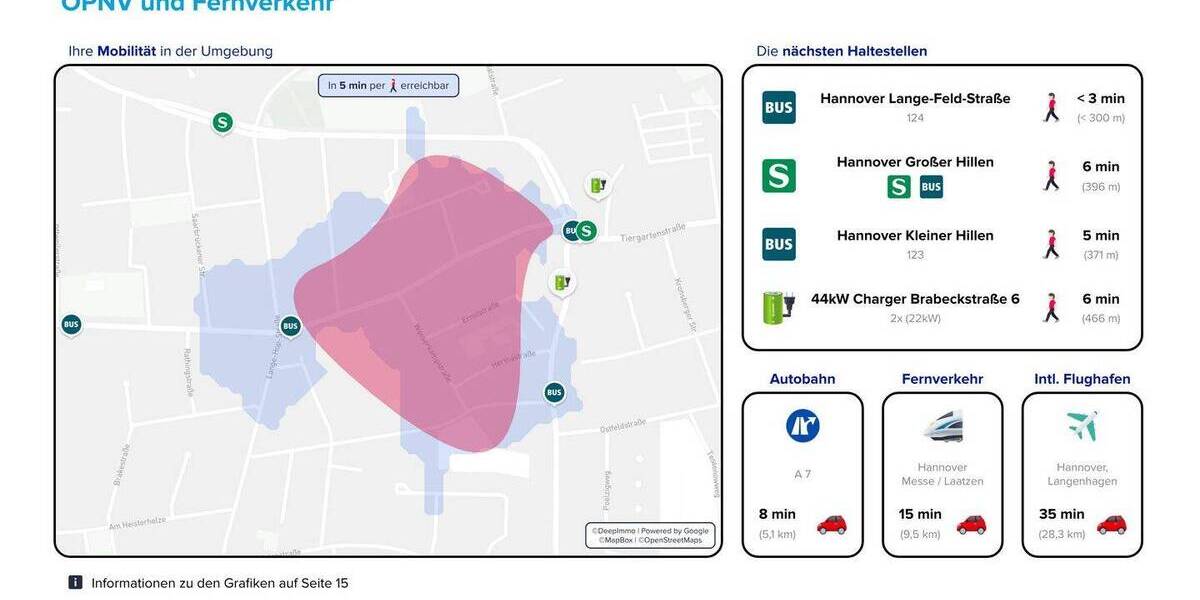Click large S-Bahn icon for Großer Hillen
This screenshot has width=1200, height=600.
(x=779, y=176)
